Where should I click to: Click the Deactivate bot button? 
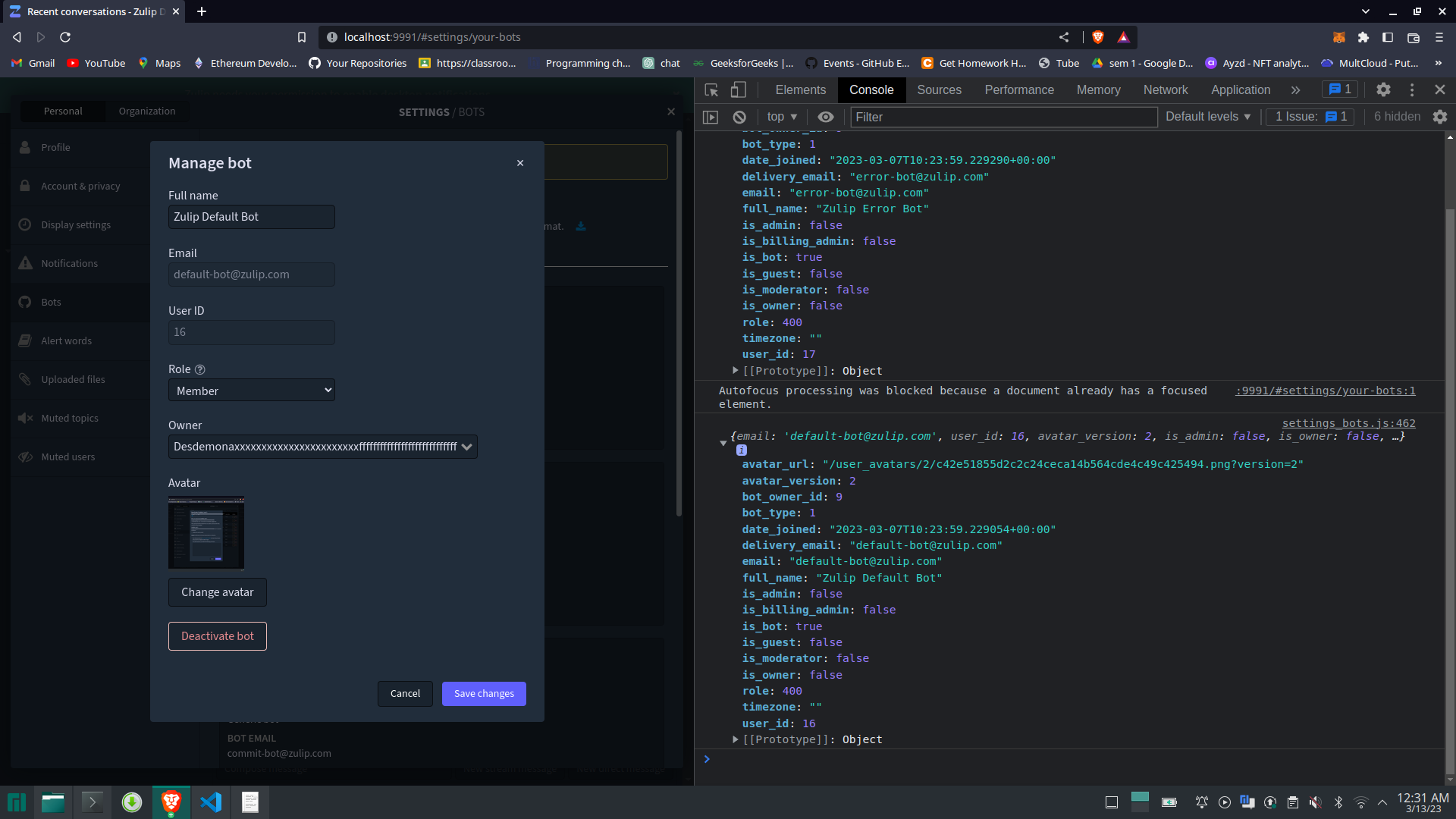point(217,635)
